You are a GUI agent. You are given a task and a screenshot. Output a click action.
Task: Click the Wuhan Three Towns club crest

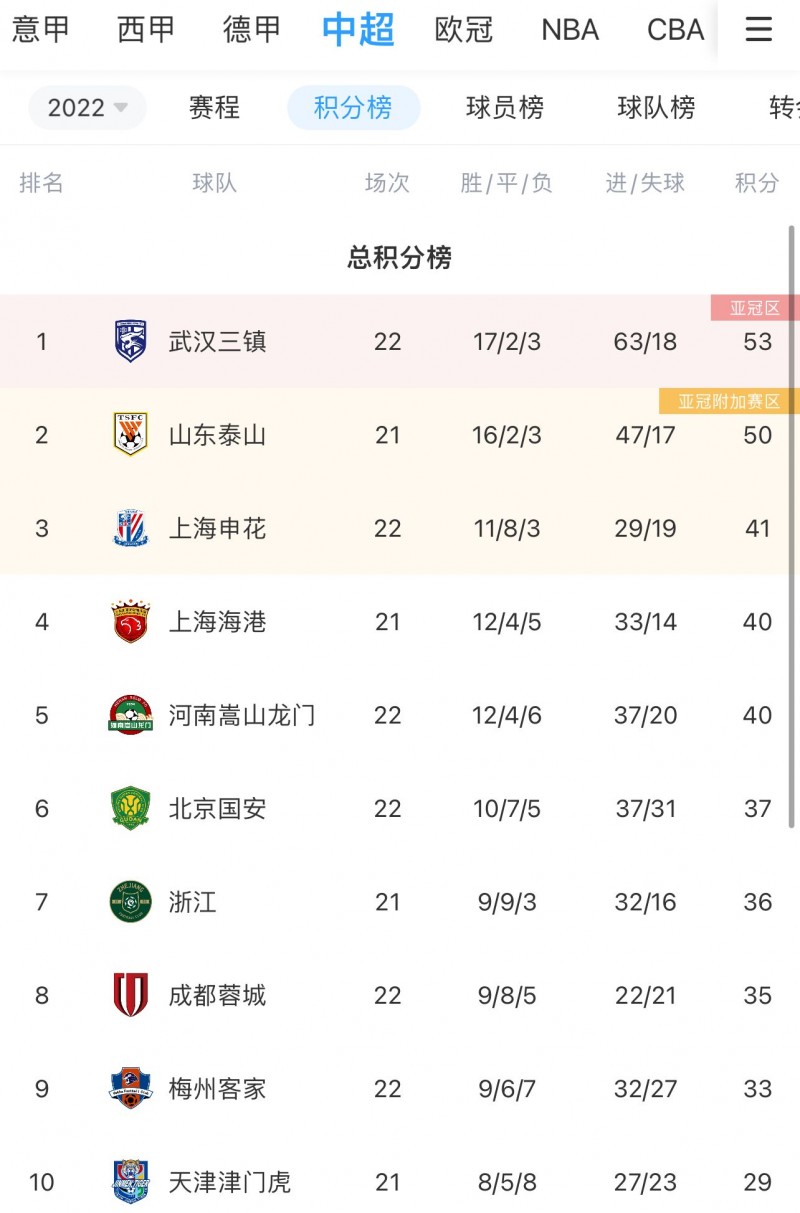coord(128,341)
